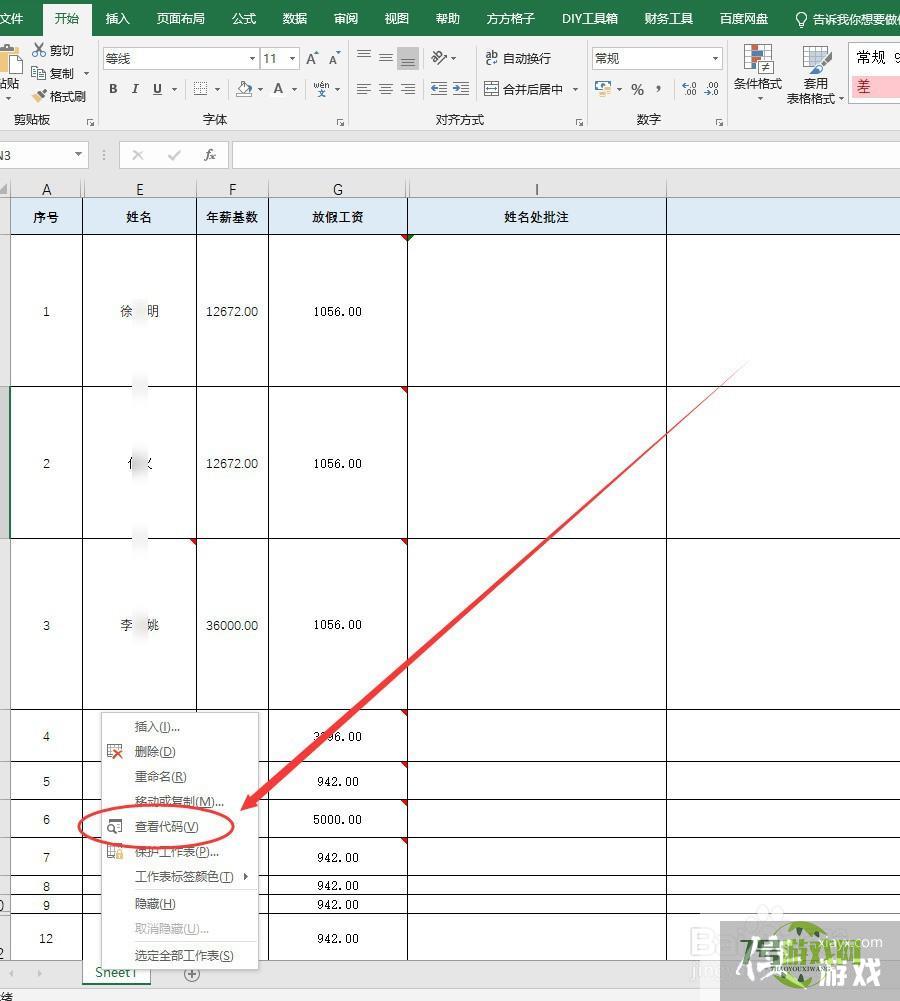Open the borders dropdown arrow
The width and height of the screenshot is (900, 1001).
[x=217, y=89]
